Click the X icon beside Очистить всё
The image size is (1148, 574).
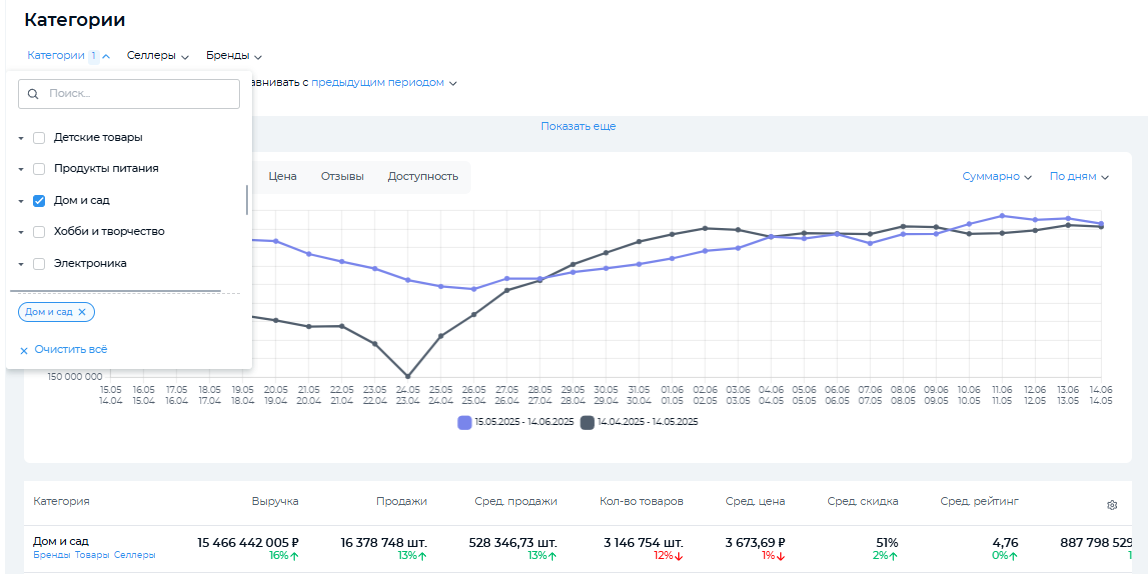[24, 351]
